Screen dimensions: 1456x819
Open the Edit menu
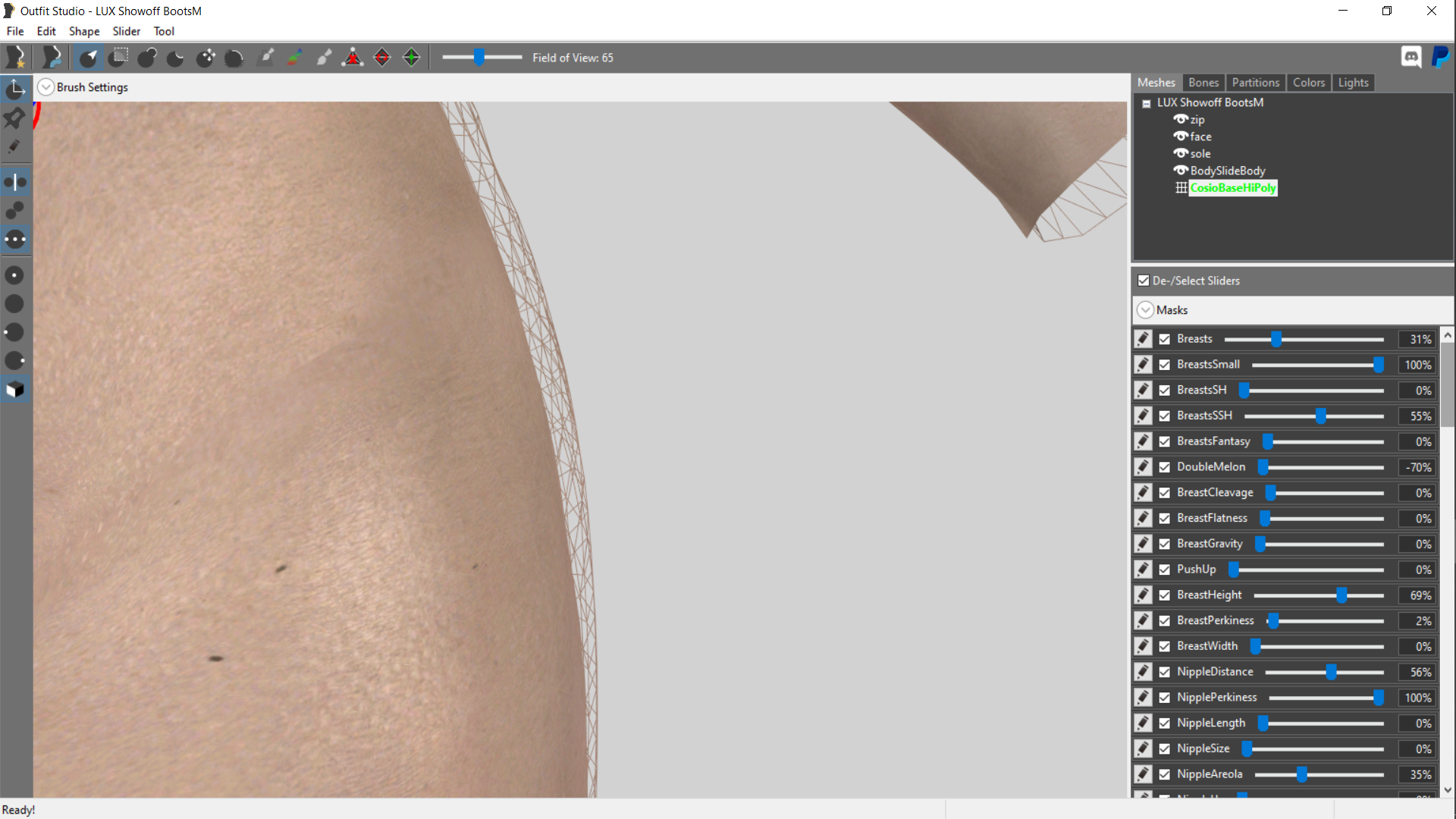point(46,31)
